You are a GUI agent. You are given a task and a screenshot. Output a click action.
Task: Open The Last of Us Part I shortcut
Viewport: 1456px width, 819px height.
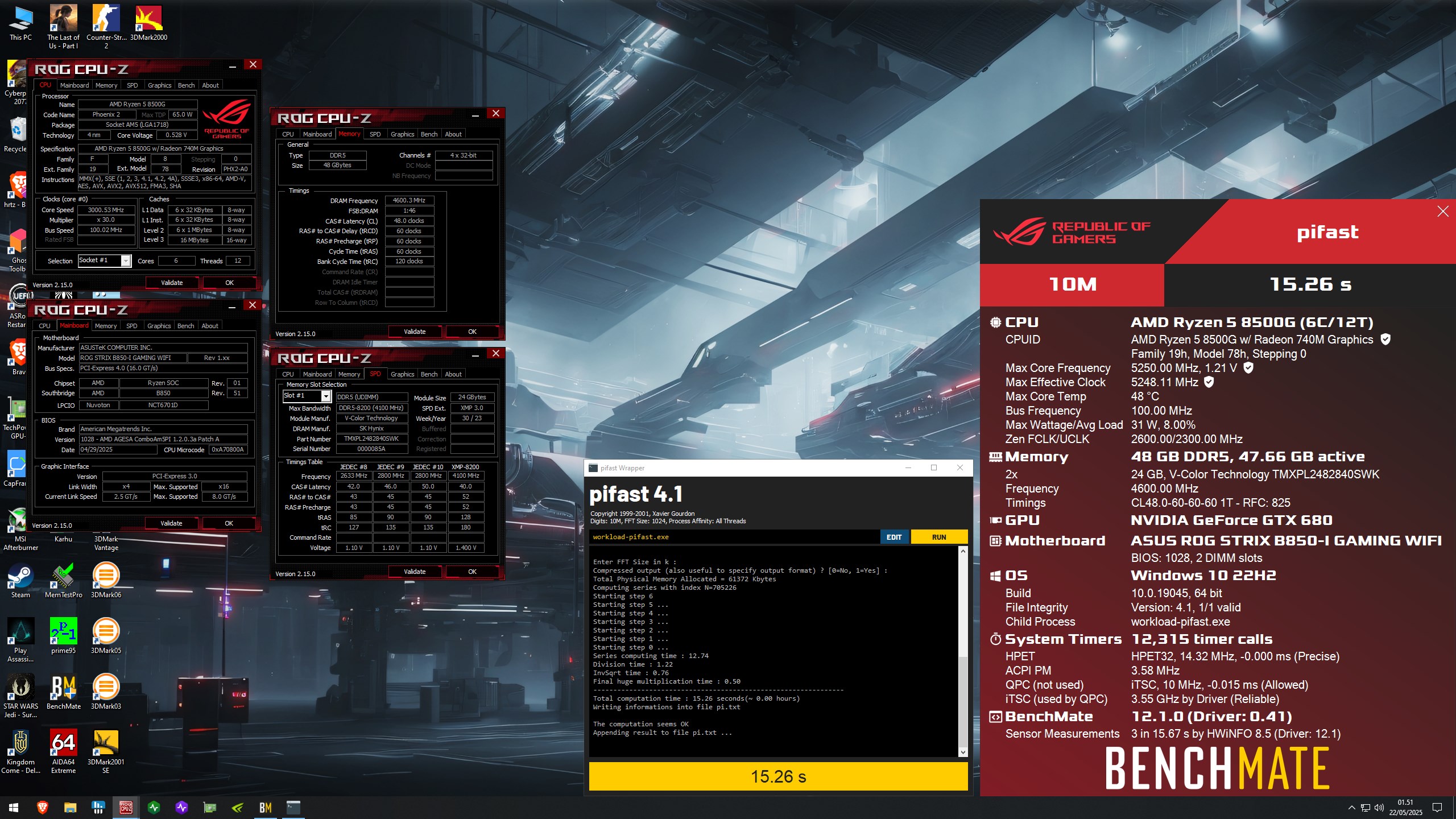63,26
